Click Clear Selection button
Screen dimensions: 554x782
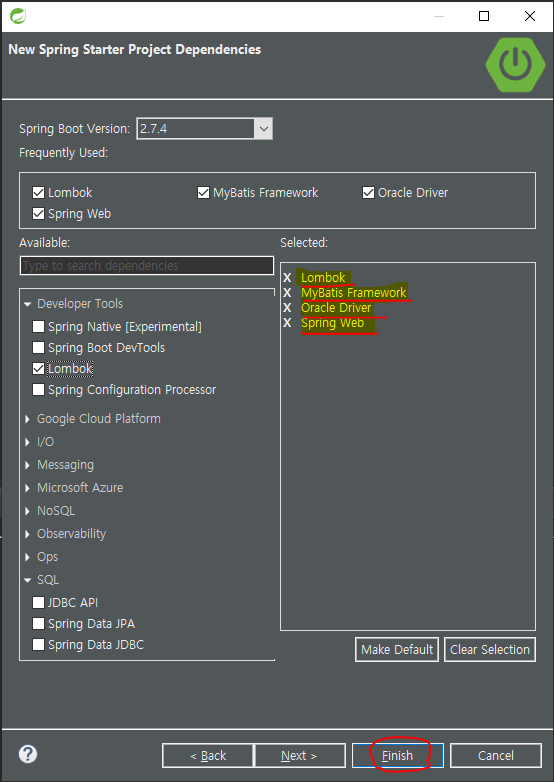pyautogui.click(x=490, y=649)
